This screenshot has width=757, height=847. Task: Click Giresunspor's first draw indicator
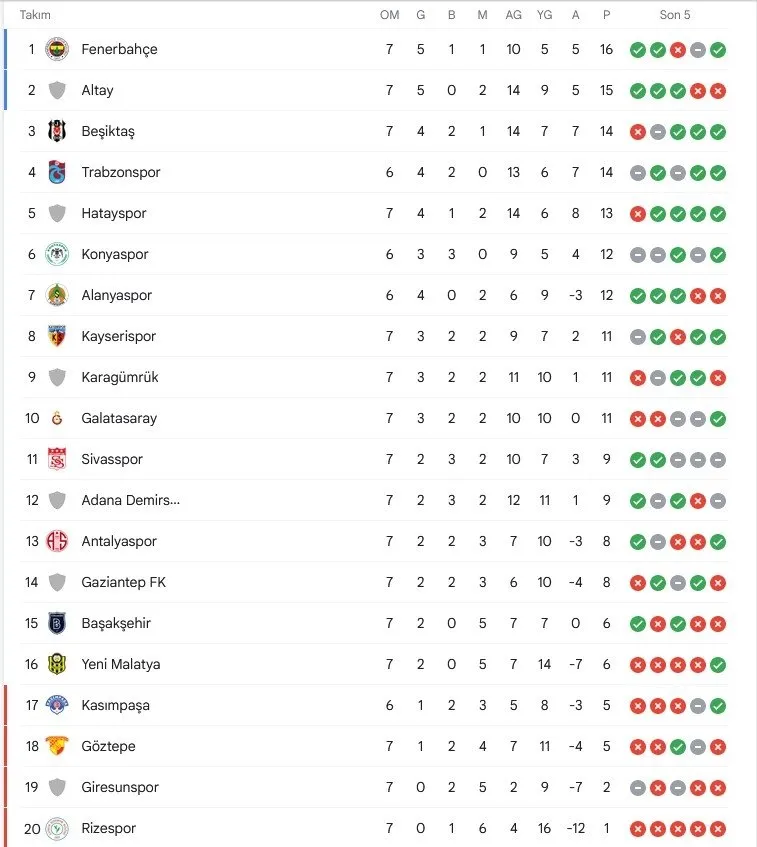638,788
